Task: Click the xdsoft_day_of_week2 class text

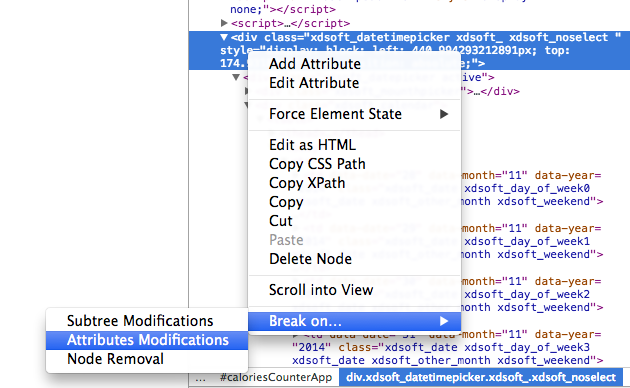Action: pos(527,294)
